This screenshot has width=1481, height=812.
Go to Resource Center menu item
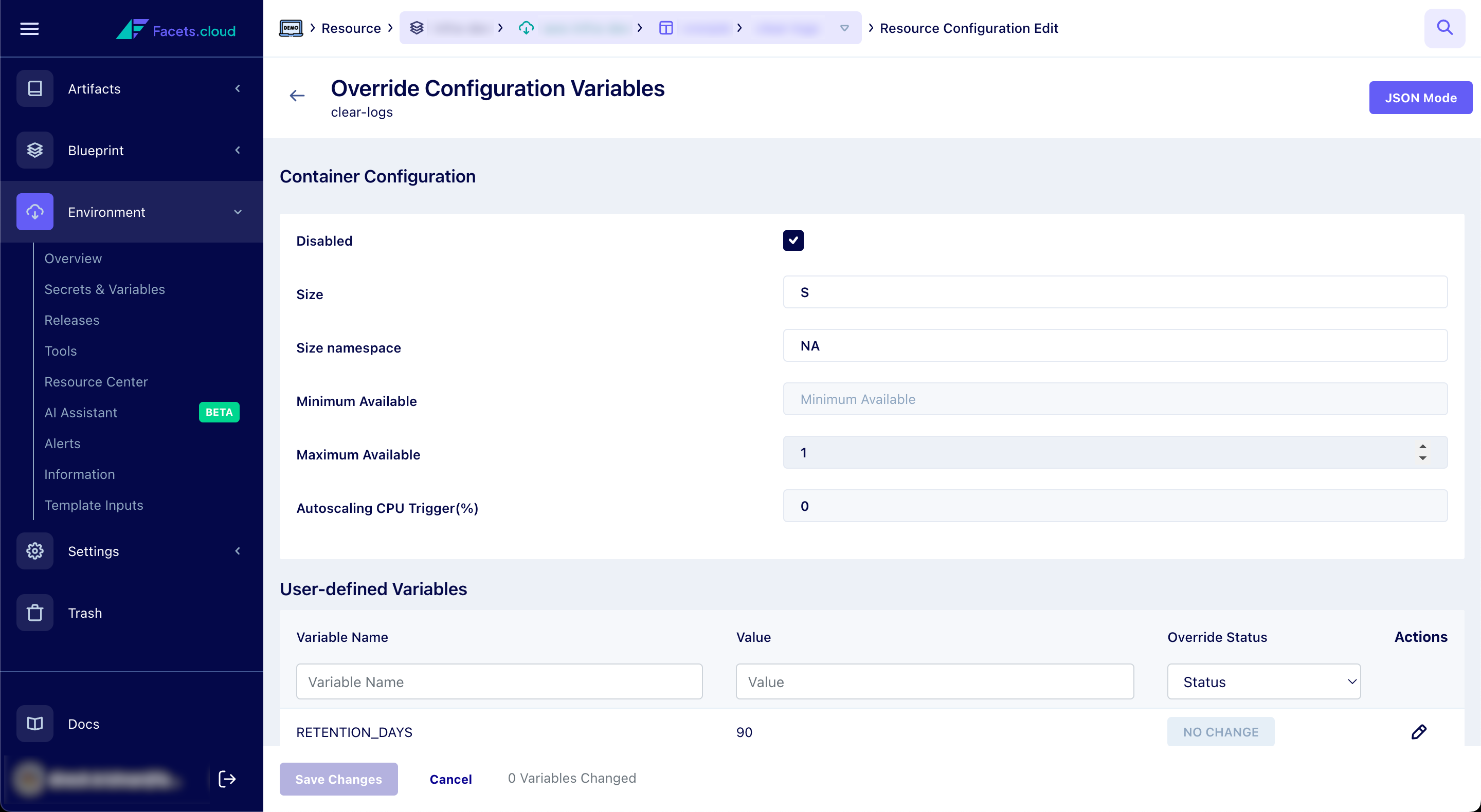[x=96, y=381]
